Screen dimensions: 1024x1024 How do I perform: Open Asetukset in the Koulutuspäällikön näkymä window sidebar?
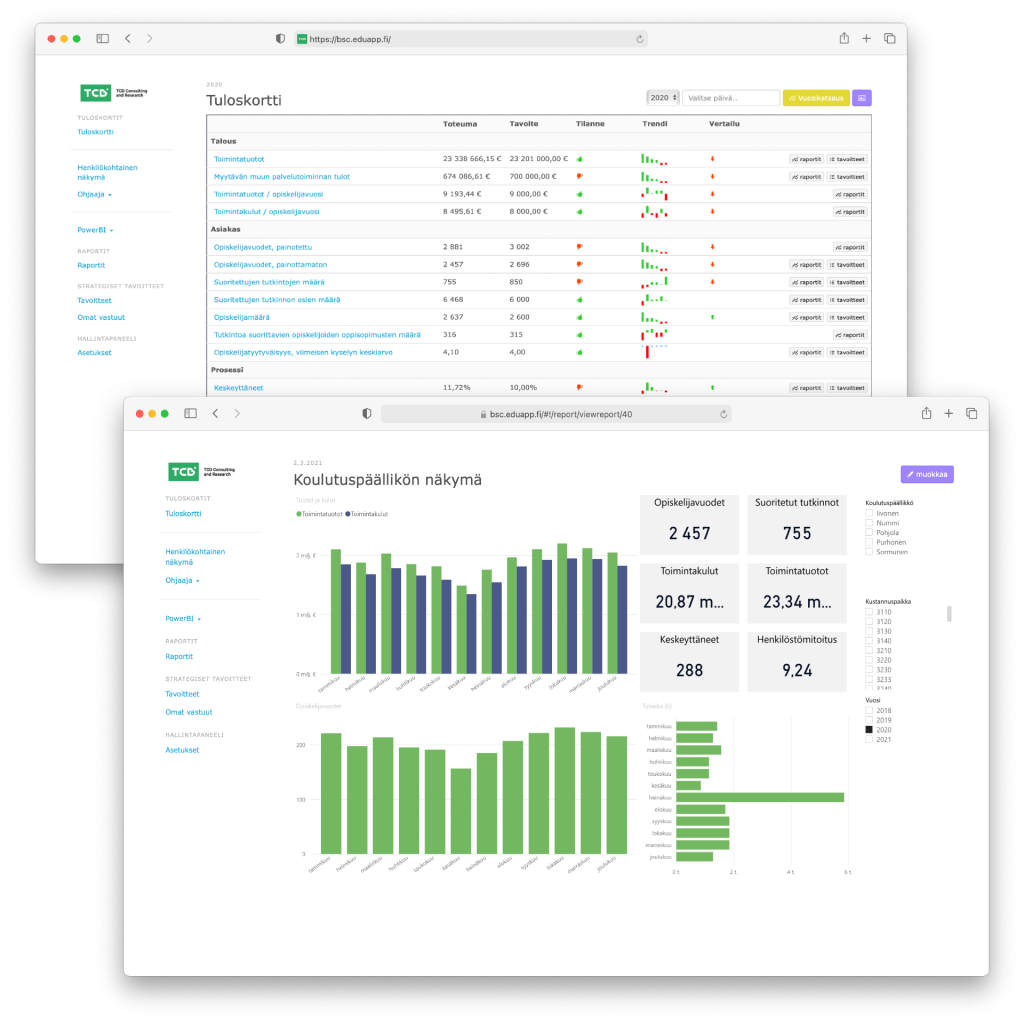[182, 750]
